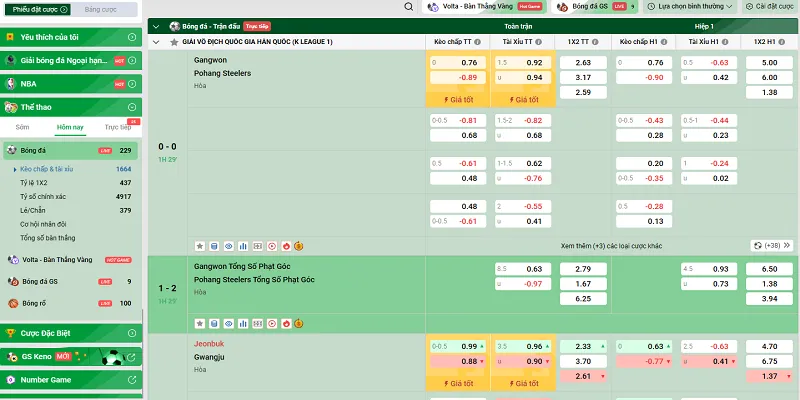Collapse the Thể thao section
Image resolution: width=800 pixels, height=400 pixels.
(133, 107)
